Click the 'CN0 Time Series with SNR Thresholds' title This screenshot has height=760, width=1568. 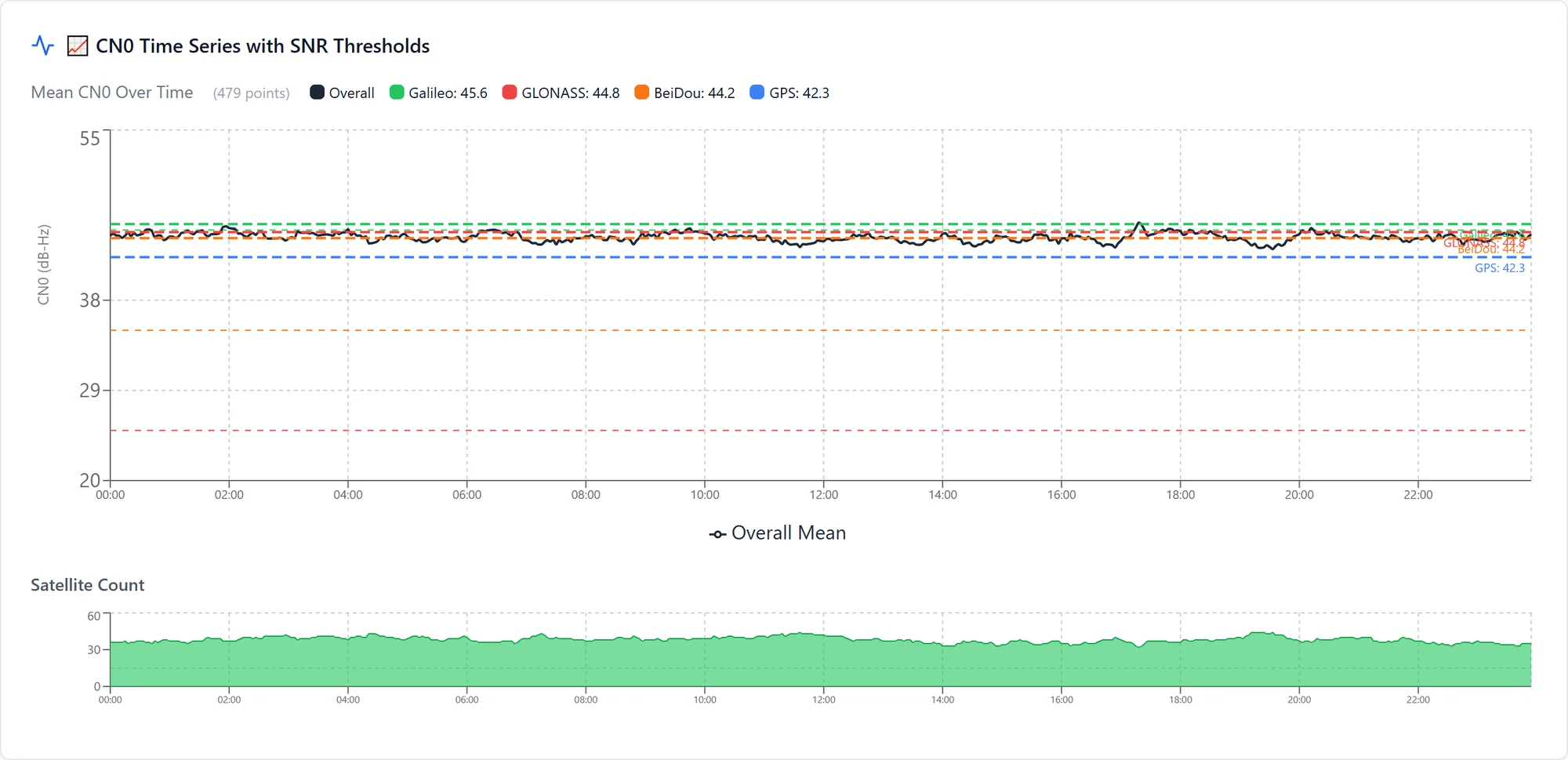tap(263, 46)
